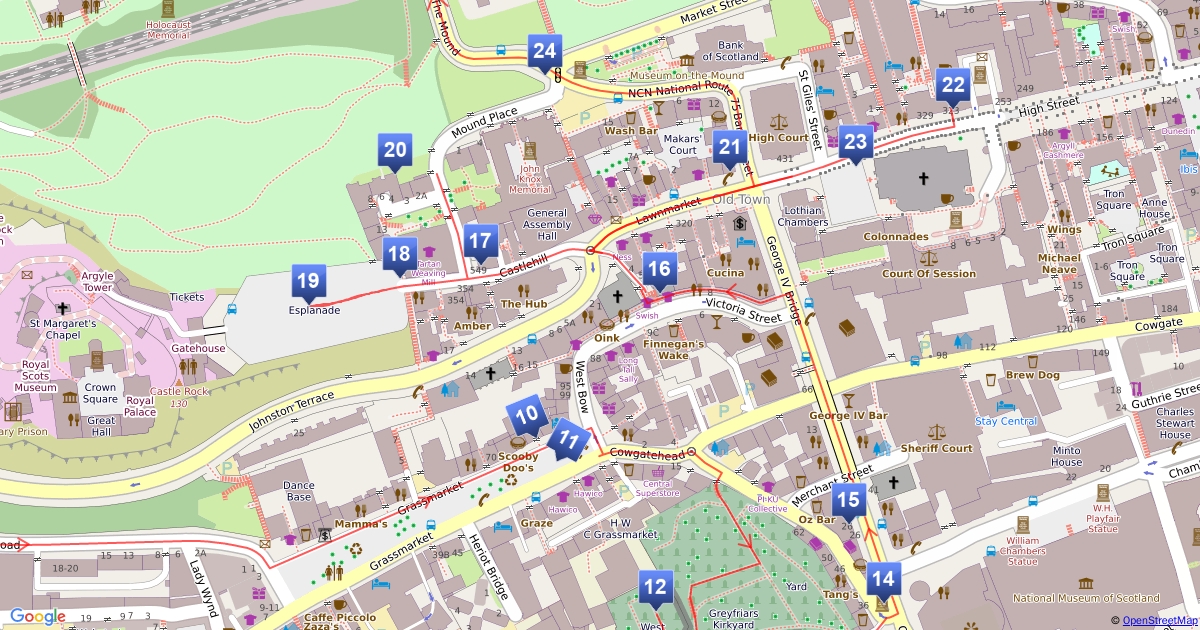Click map marker number 24
Screen dimensions: 1200x630
(x=545, y=52)
